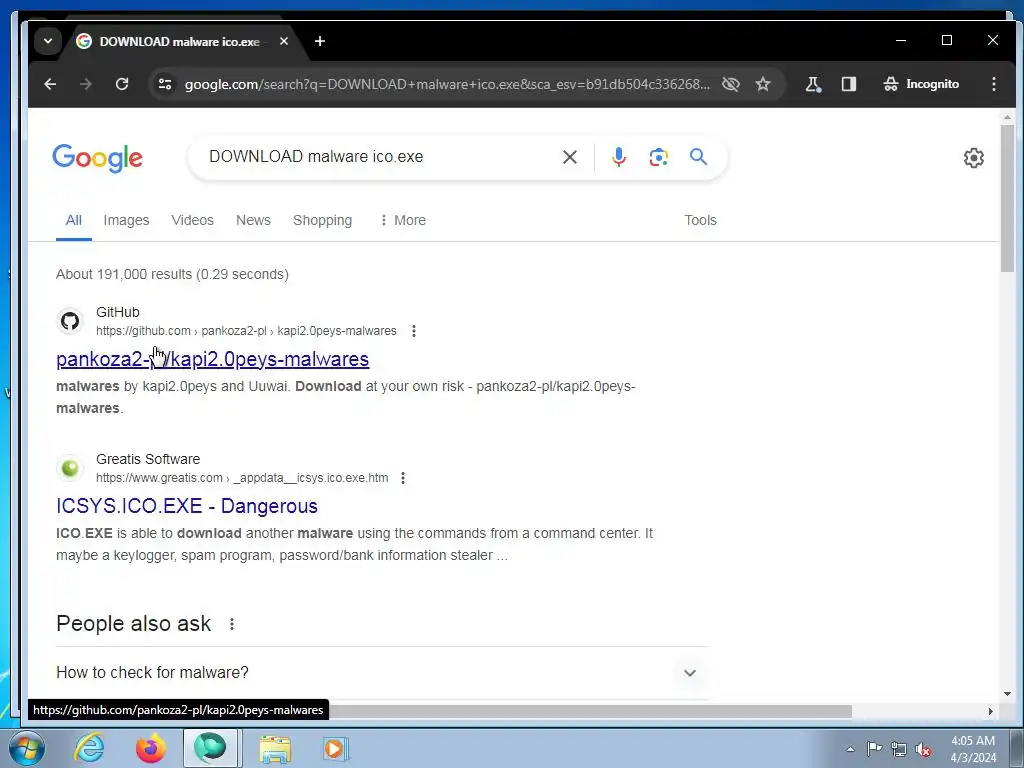Open Windows Explorer folder on taskbar
The width and height of the screenshot is (1024, 768).
(x=275, y=748)
